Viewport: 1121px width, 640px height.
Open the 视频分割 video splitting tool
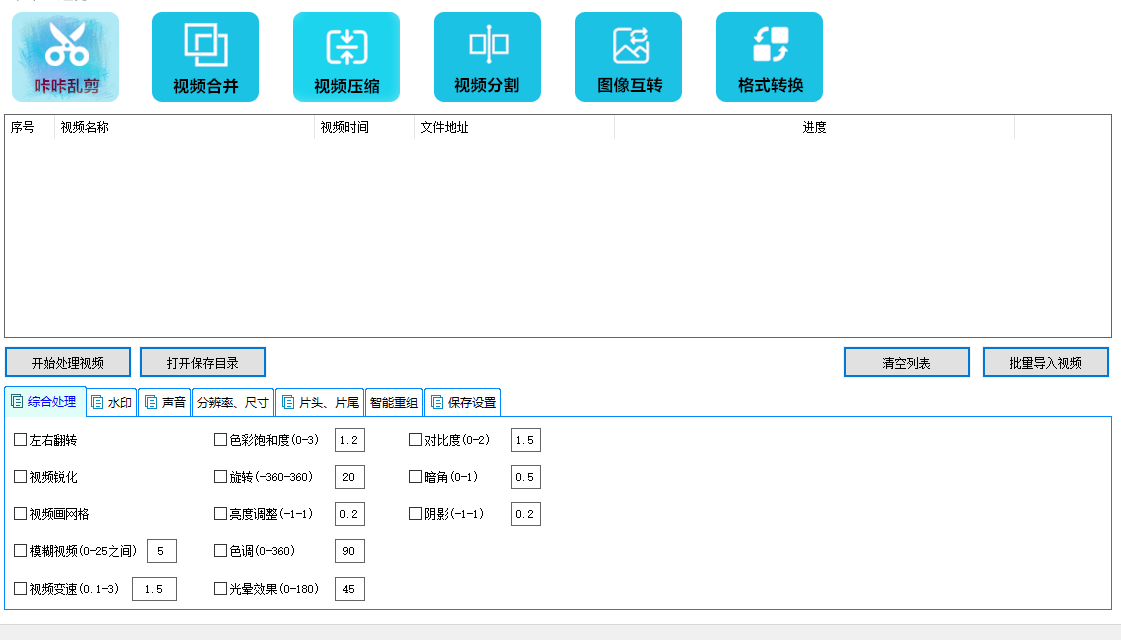point(487,56)
